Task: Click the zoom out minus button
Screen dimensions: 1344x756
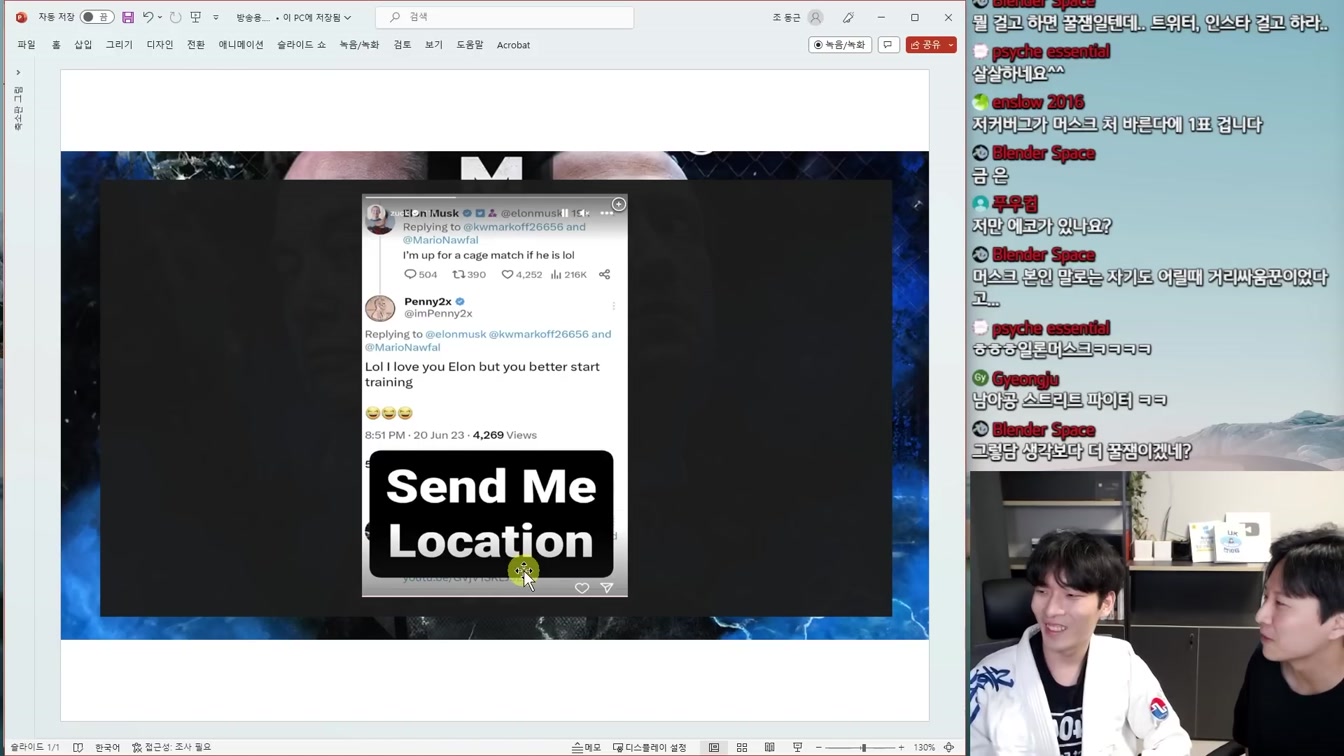Action: coord(818,747)
